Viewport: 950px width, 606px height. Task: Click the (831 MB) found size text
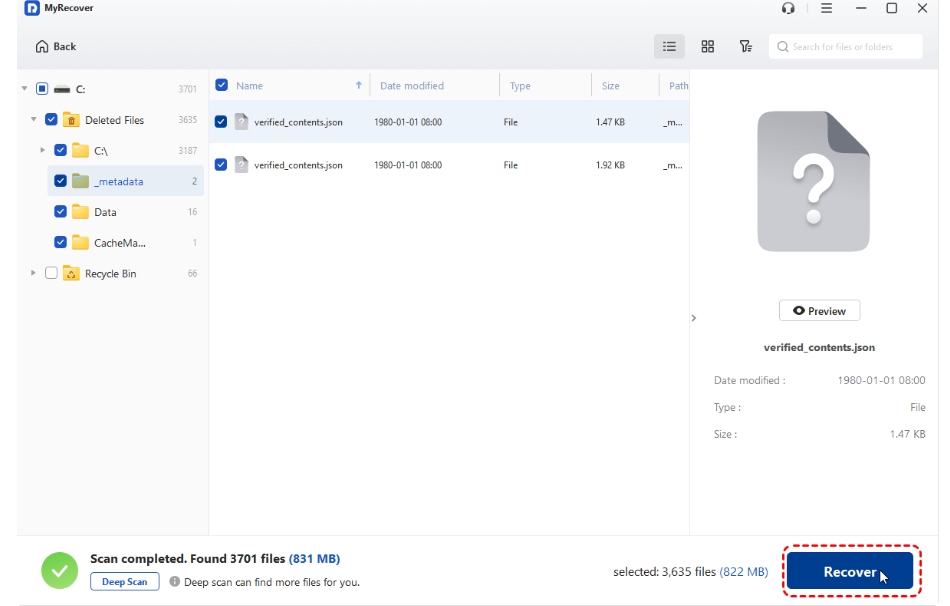click(x=314, y=559)
